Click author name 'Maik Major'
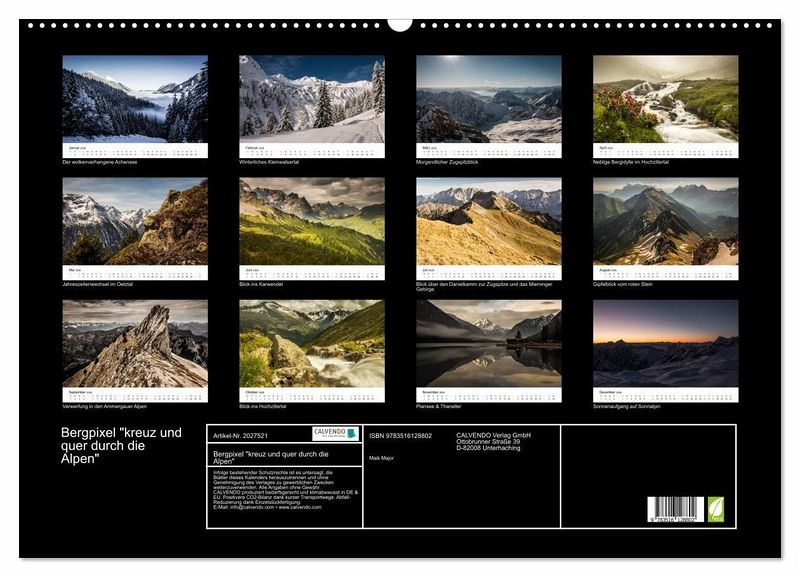The height and width of the screenshot is (577, 800). tap(381, 458)
